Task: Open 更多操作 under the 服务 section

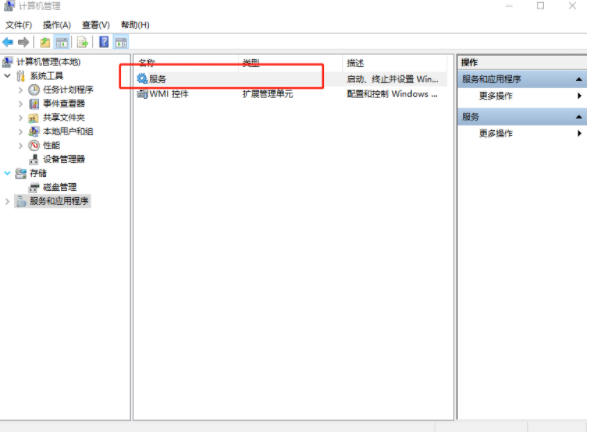Action: [496, 133]
